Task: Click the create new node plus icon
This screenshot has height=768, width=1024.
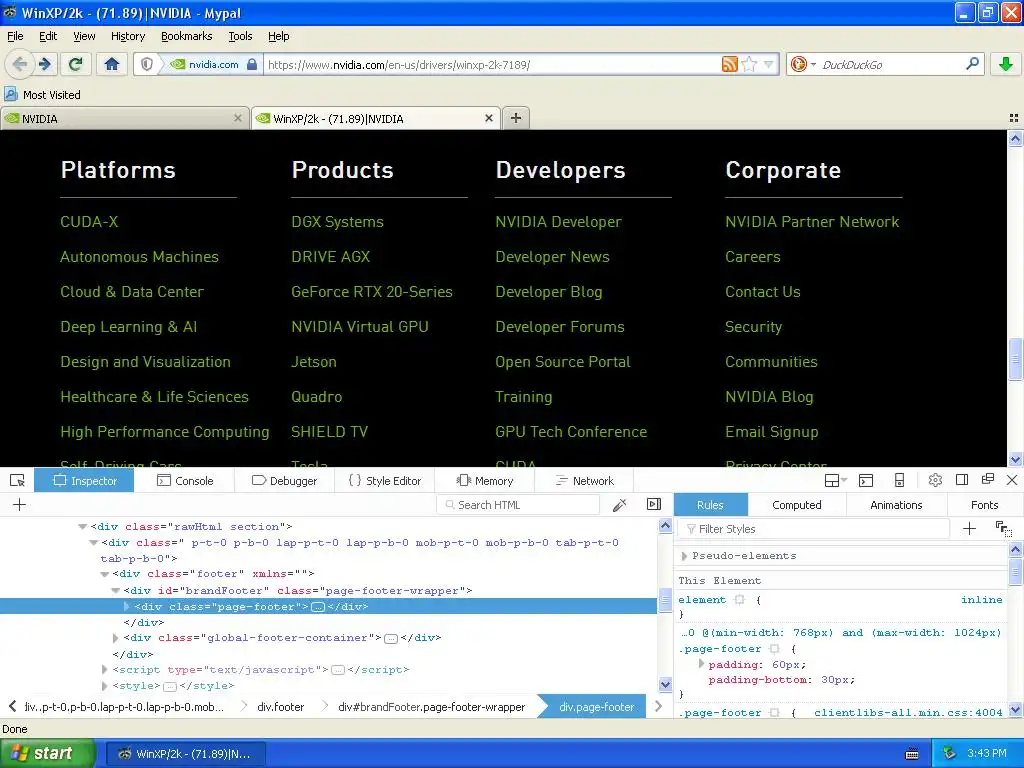Action: point(20,505)
